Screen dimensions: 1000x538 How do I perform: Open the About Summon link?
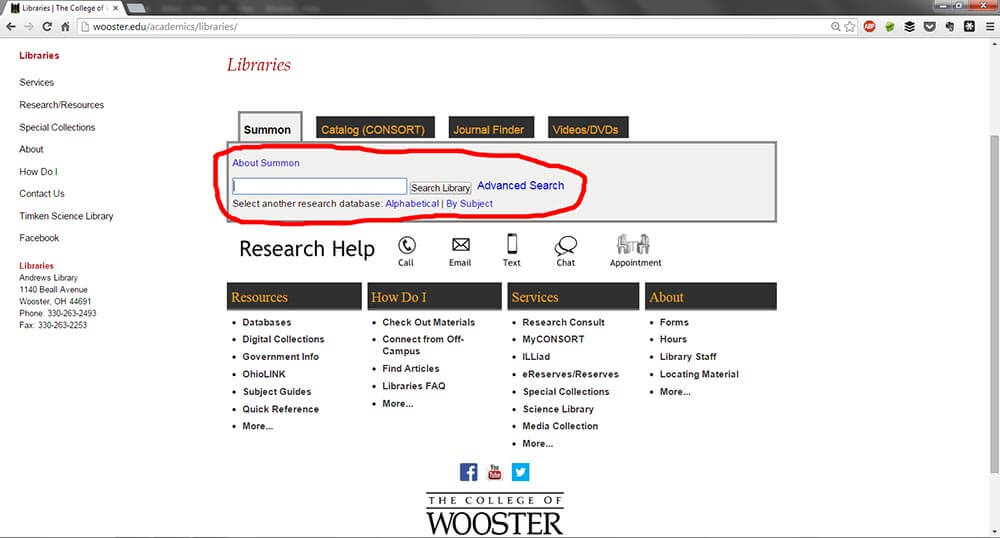[x=266, y=163]
